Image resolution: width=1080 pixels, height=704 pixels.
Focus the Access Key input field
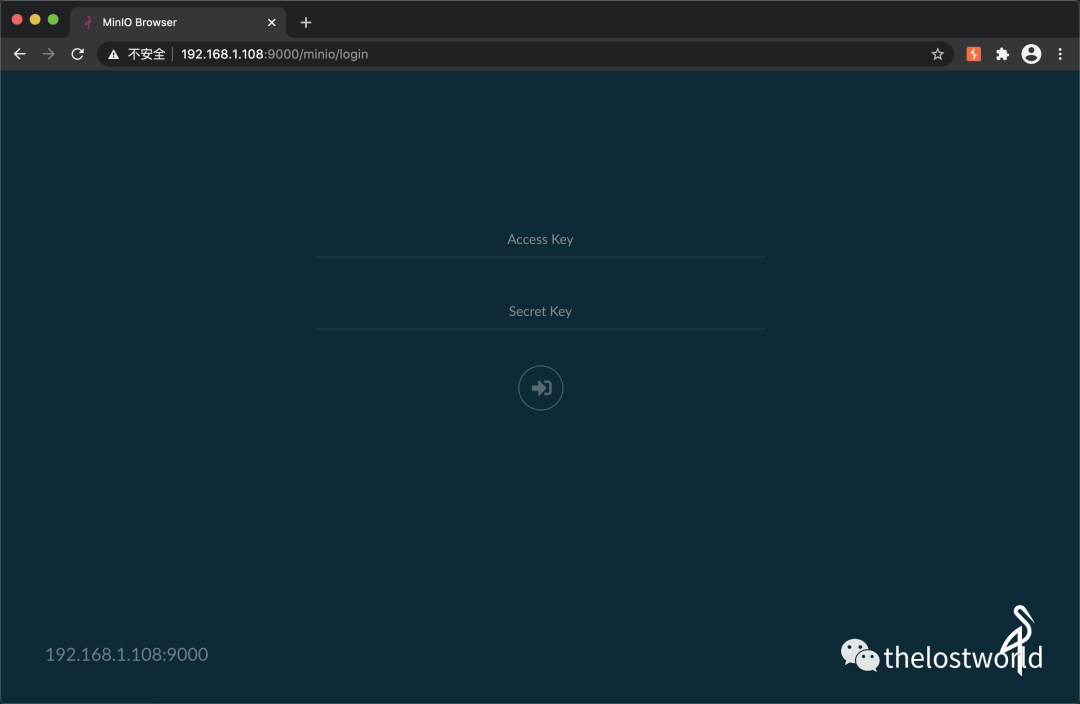[540, 240]
